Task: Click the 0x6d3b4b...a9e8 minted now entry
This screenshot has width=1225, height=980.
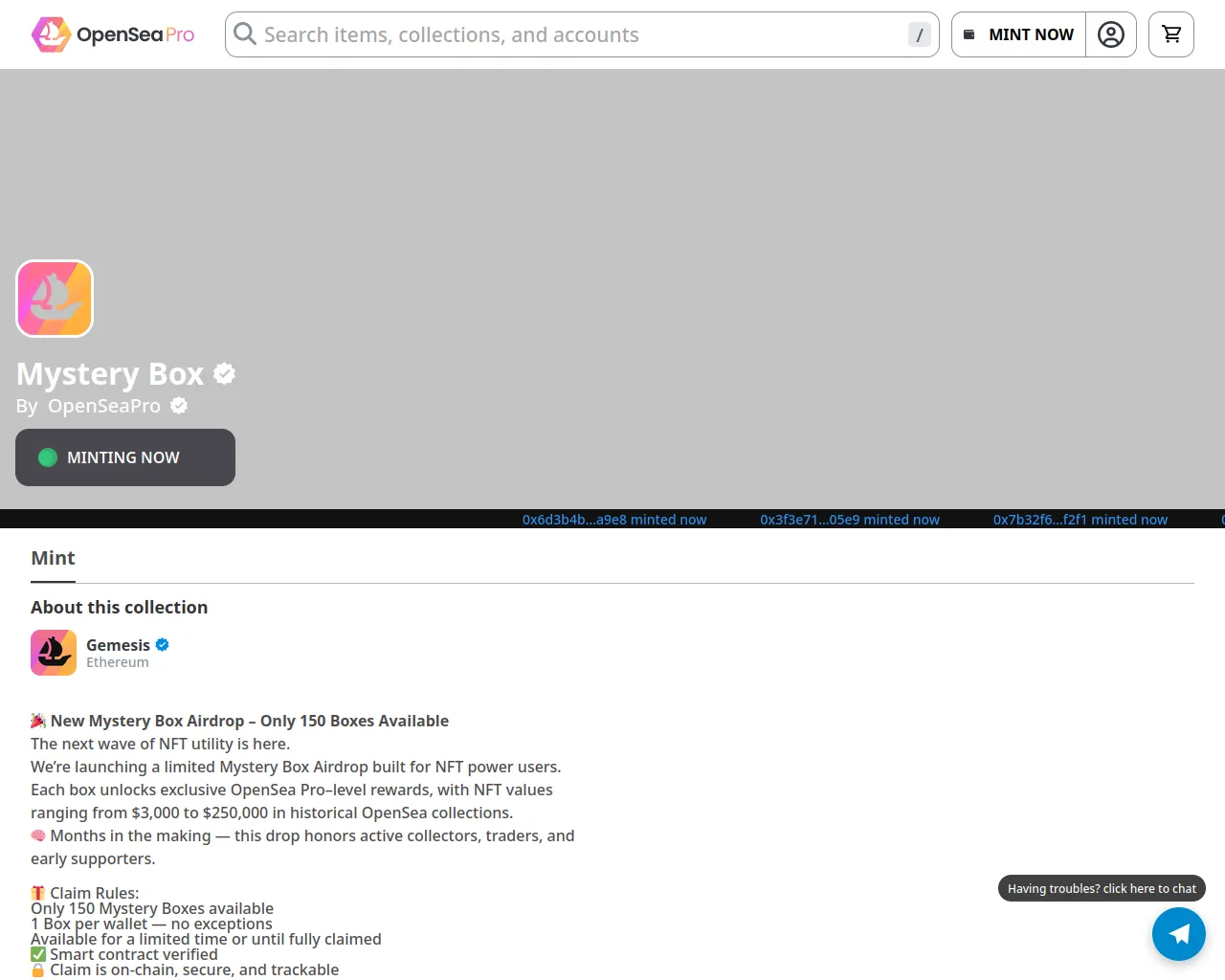Action: click(x=614, y=520)
